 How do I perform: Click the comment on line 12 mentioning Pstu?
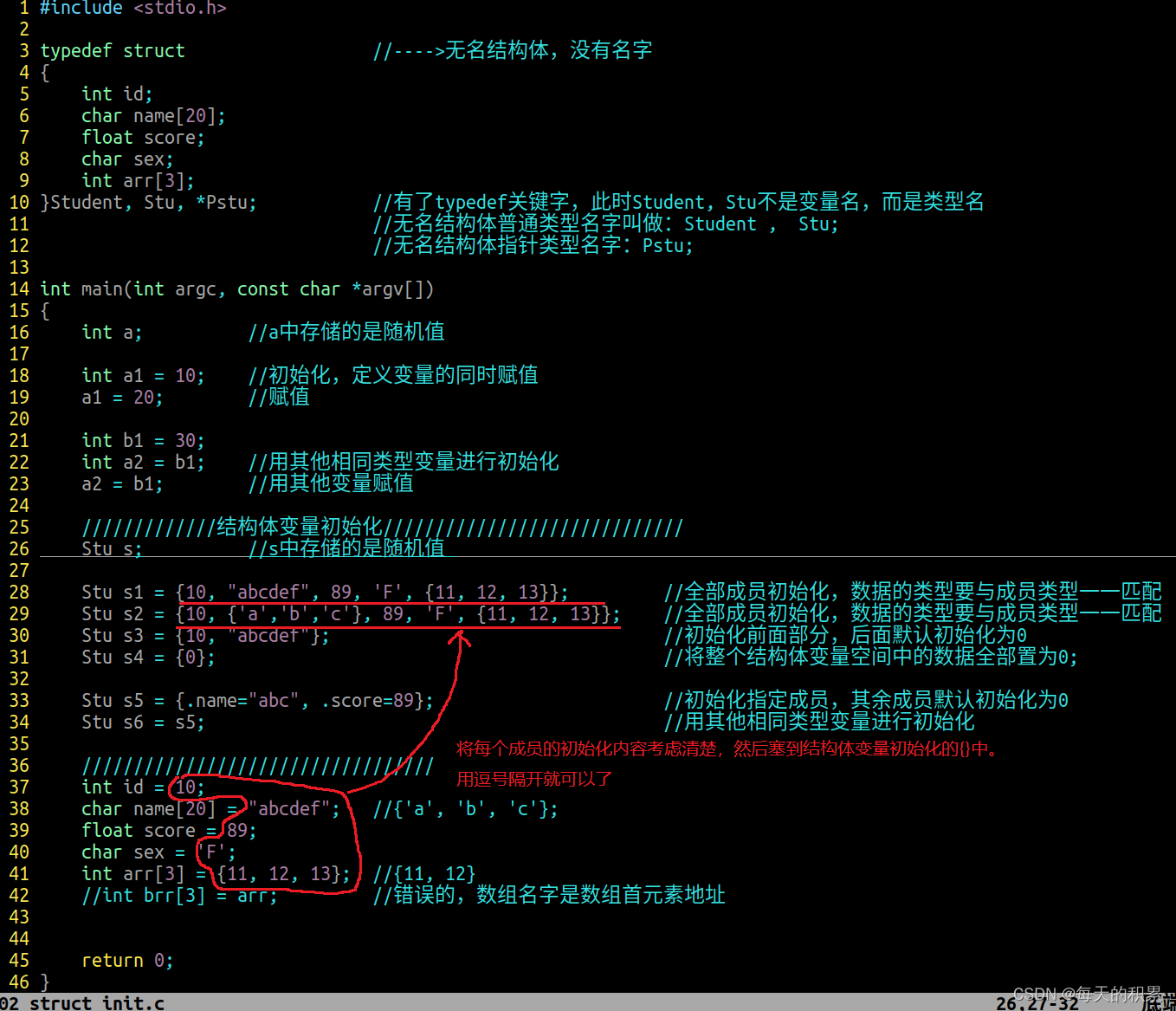click(x=533, y=246)
